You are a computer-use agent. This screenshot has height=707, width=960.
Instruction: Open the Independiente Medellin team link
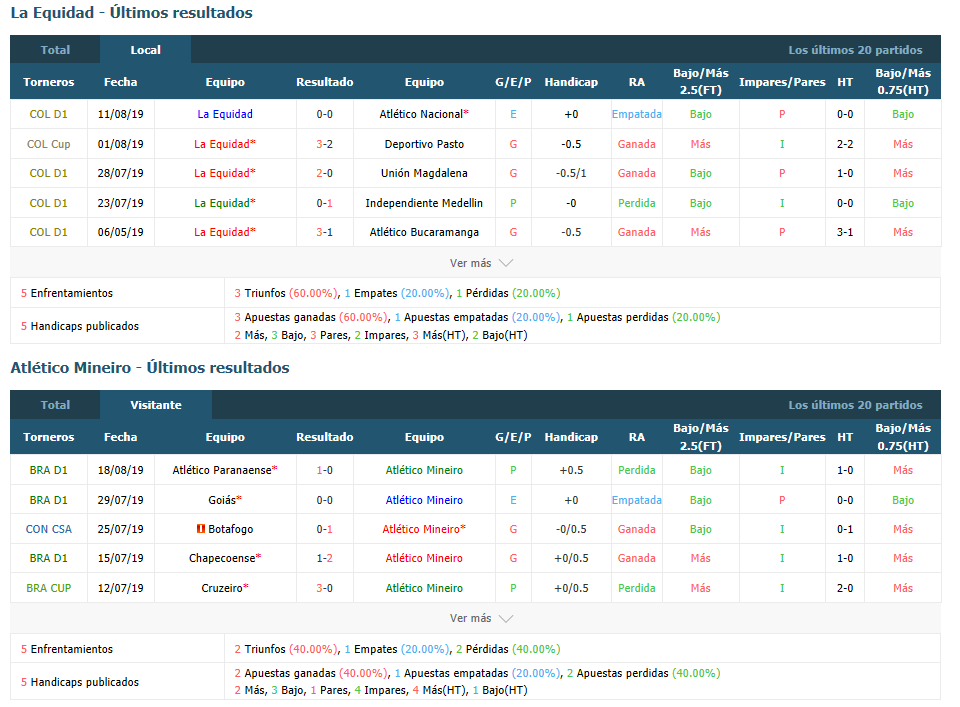point(424,203)
